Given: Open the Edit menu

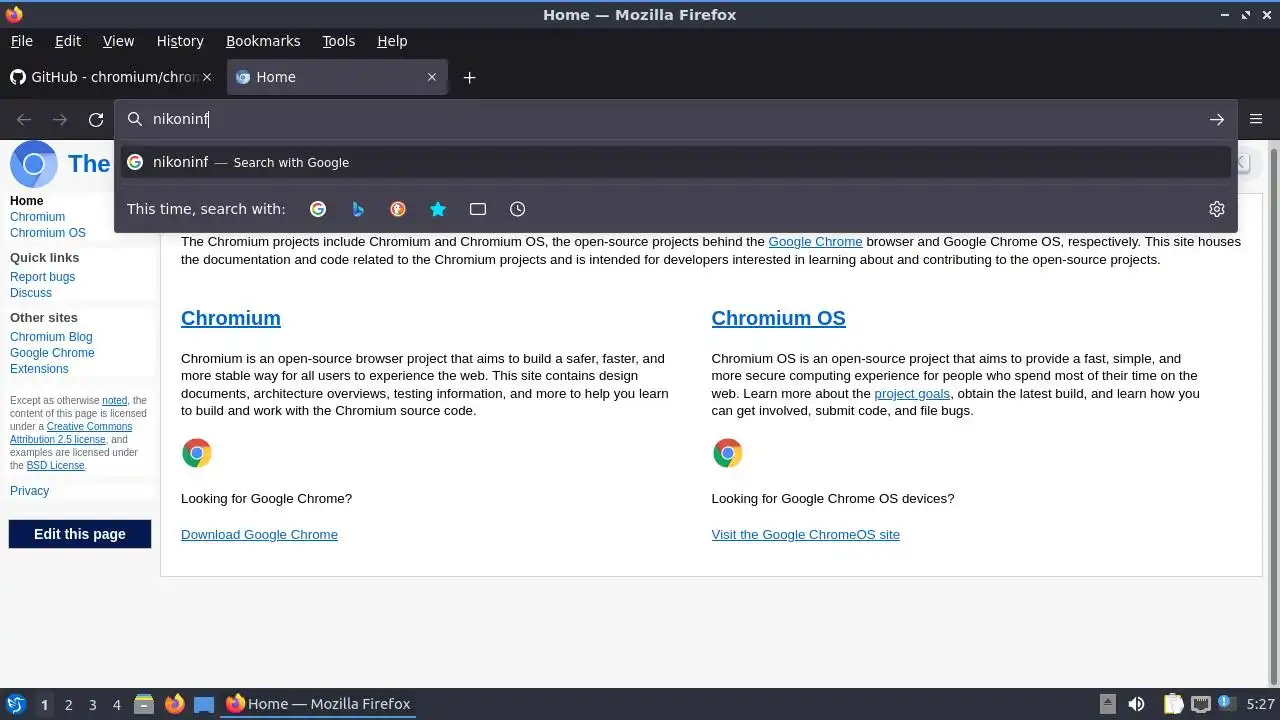Looking at the screenshot, I should (68, 41).
